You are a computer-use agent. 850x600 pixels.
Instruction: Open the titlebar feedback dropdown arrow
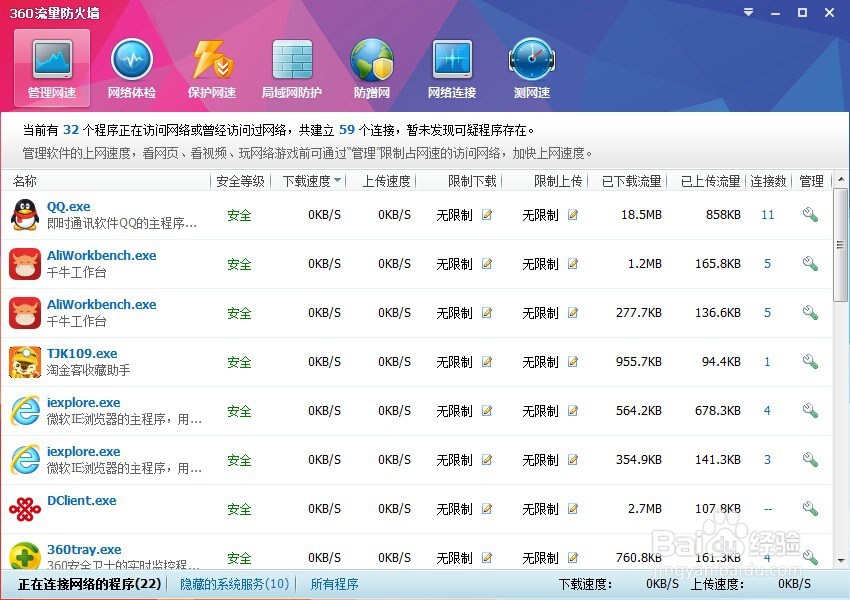point(747,13)
